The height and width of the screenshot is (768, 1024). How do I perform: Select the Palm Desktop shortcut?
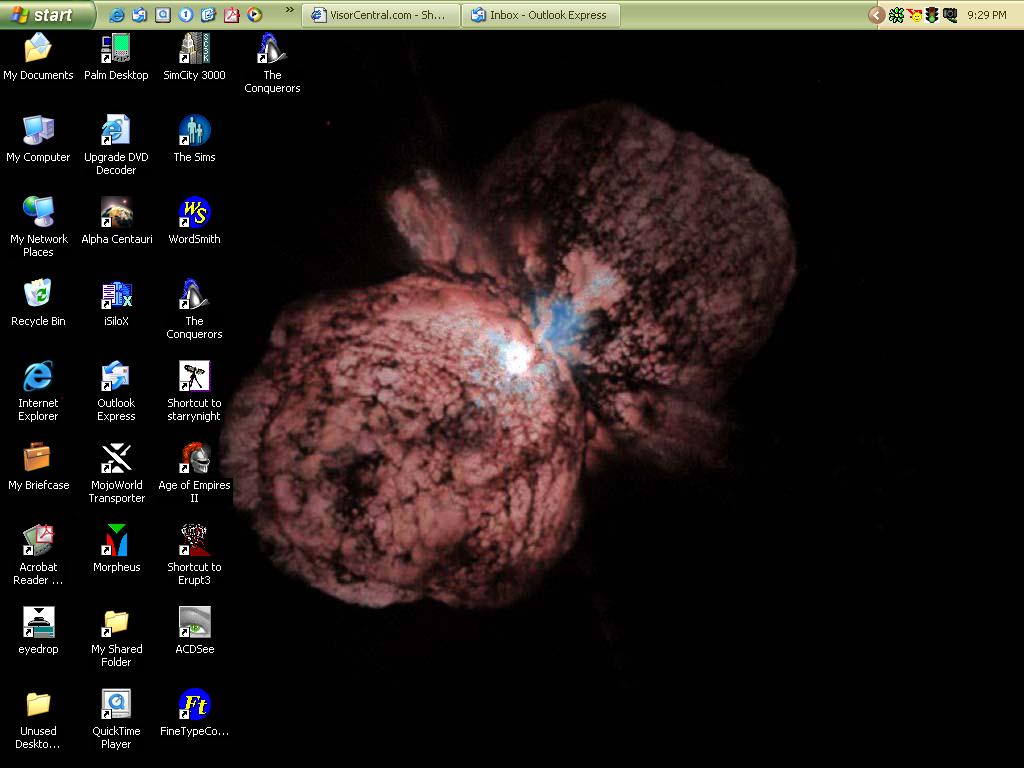[116, 49]
